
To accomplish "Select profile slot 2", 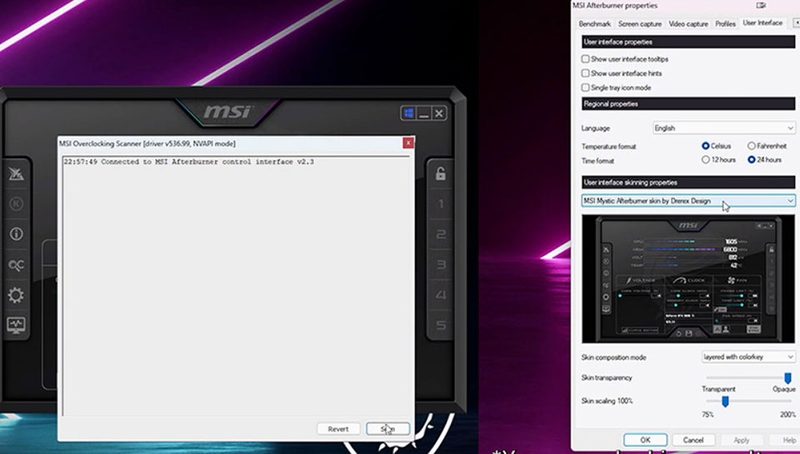I will click(x=440, y=234).
